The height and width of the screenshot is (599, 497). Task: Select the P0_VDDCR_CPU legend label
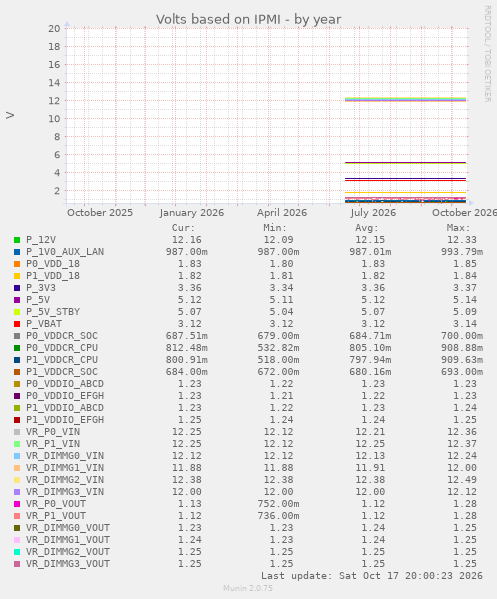[x=62, y=348]
